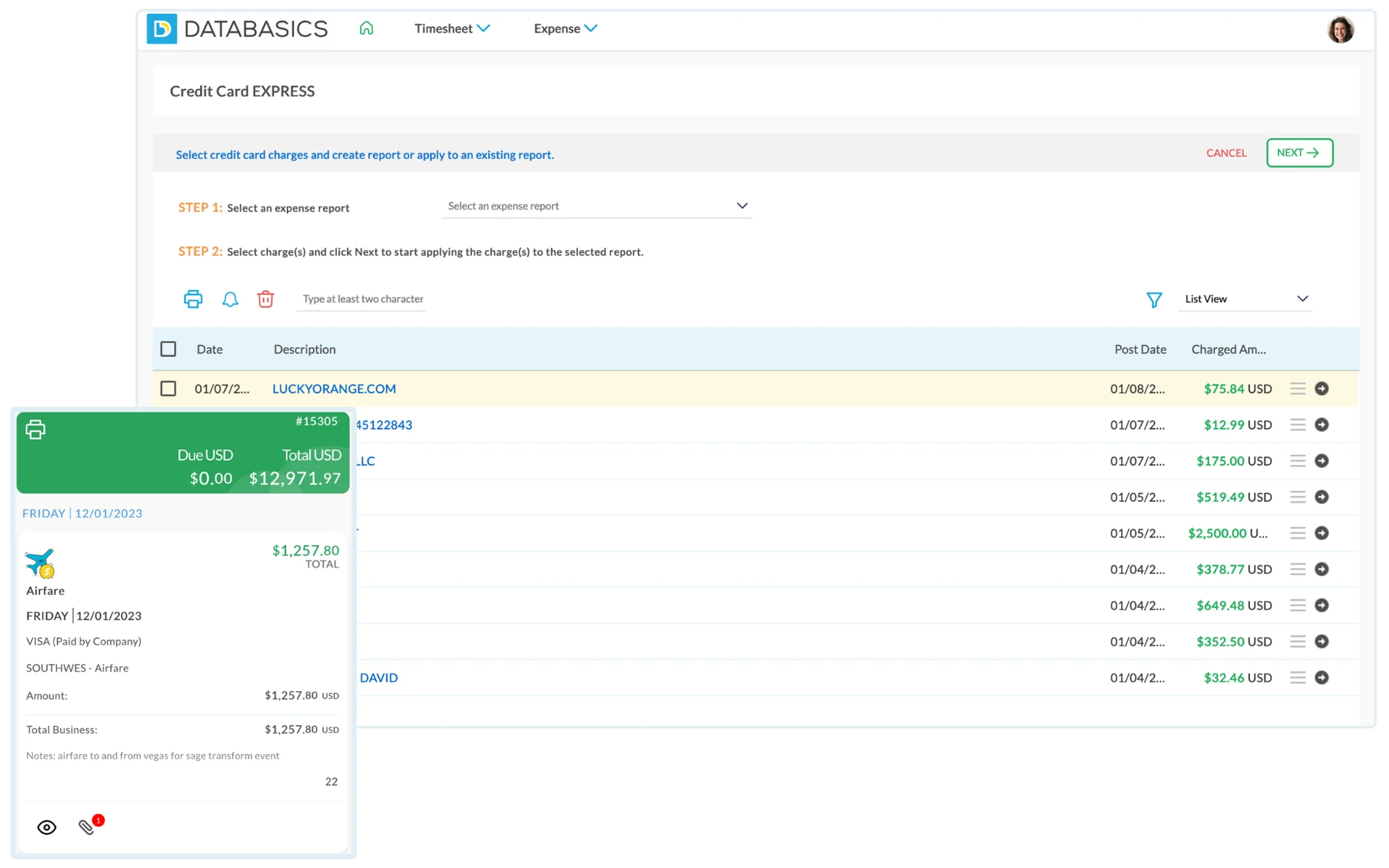Click the CANCEL link

point(1226,153)
